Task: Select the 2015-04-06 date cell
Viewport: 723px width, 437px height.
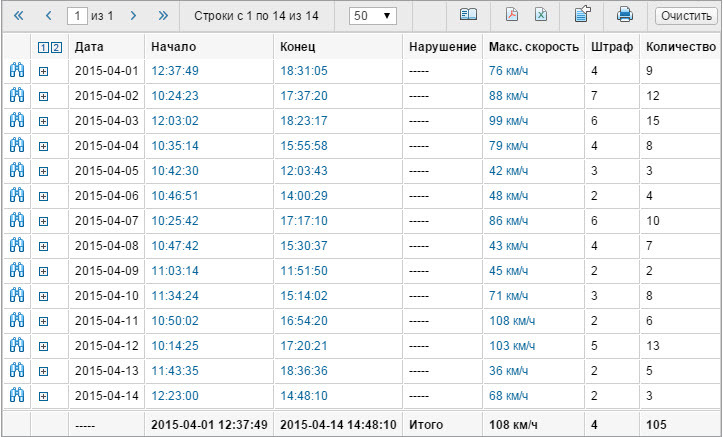Action: (107, 195)
